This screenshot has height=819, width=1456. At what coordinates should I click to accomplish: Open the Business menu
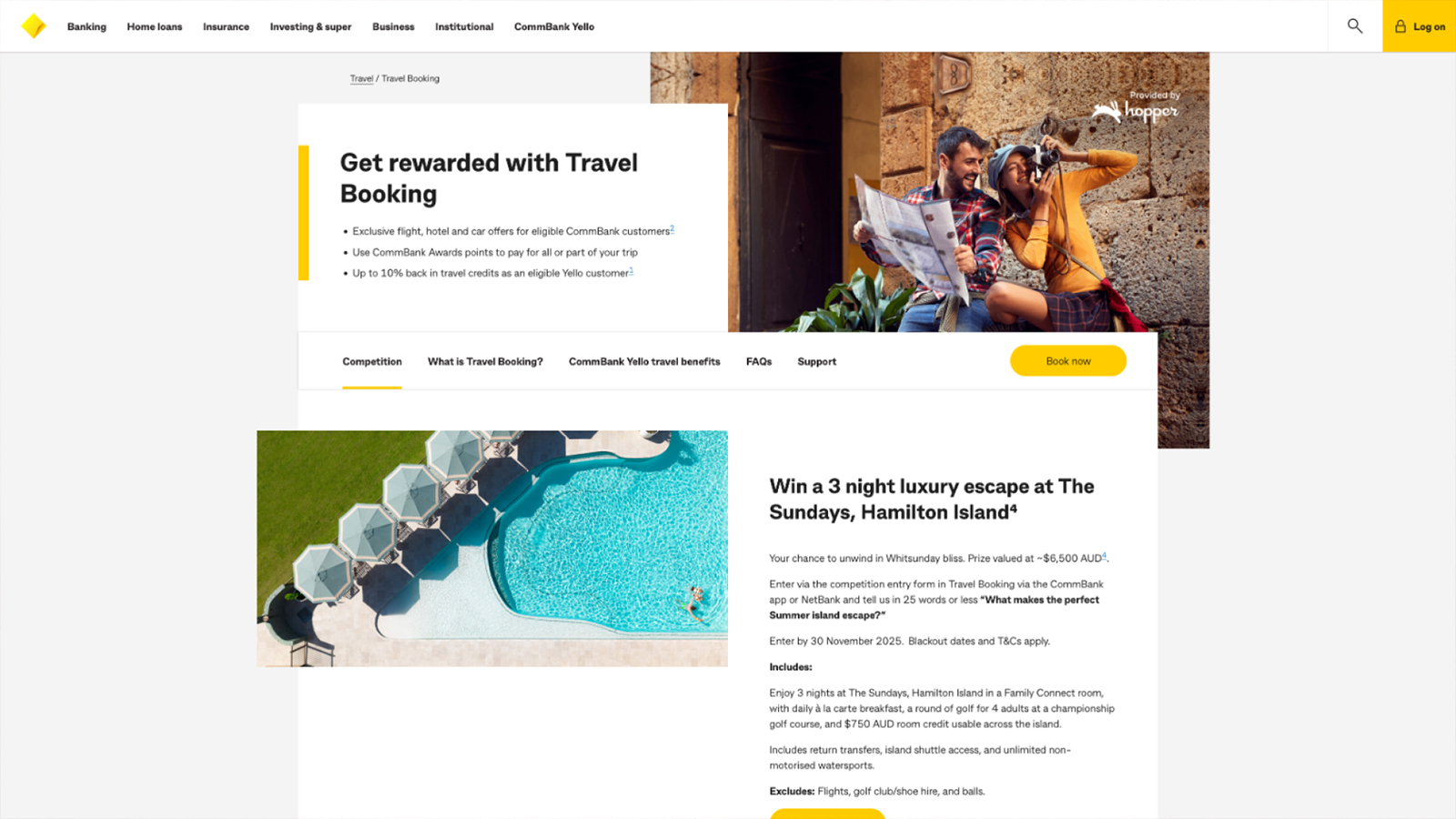point(393,27)
